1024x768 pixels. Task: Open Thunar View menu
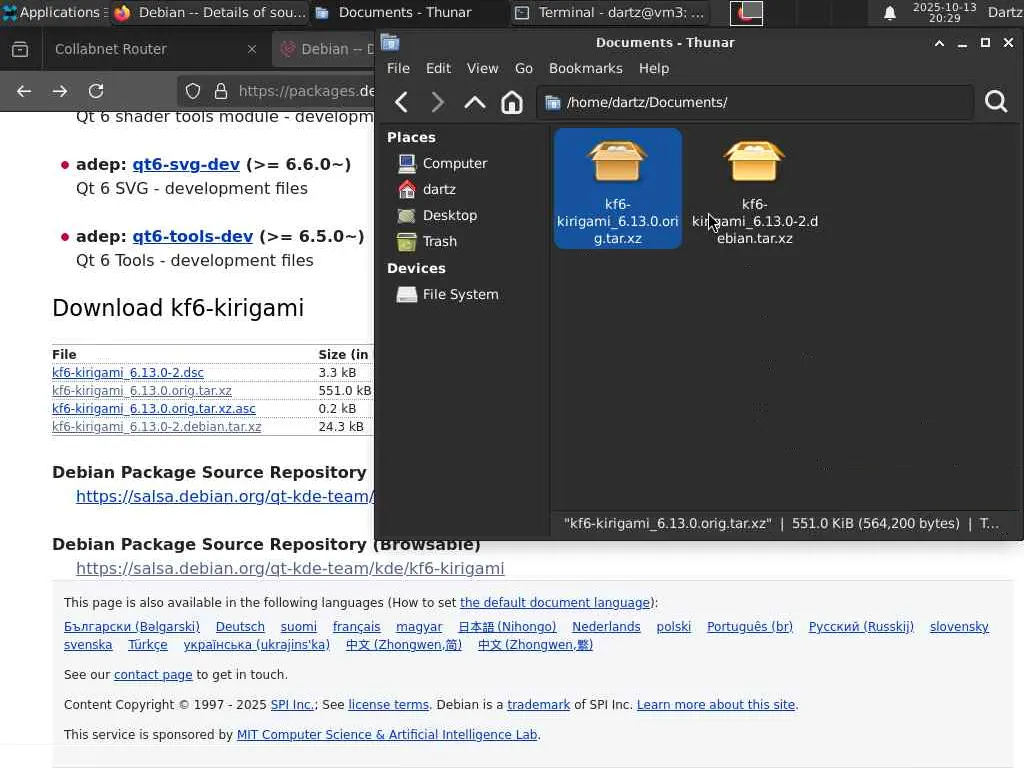coord(483,69)
